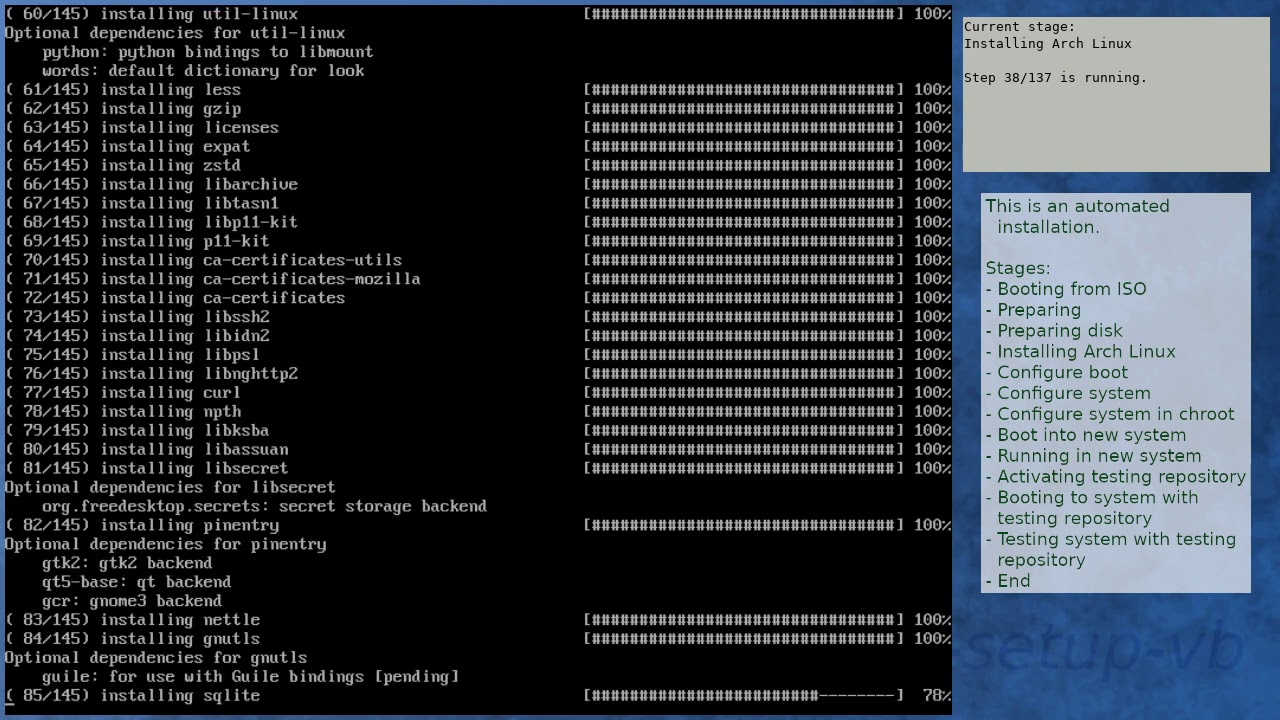Select the 'Stages:' heading
This screenshot has height=720, width=1280.
[1018, 268]
